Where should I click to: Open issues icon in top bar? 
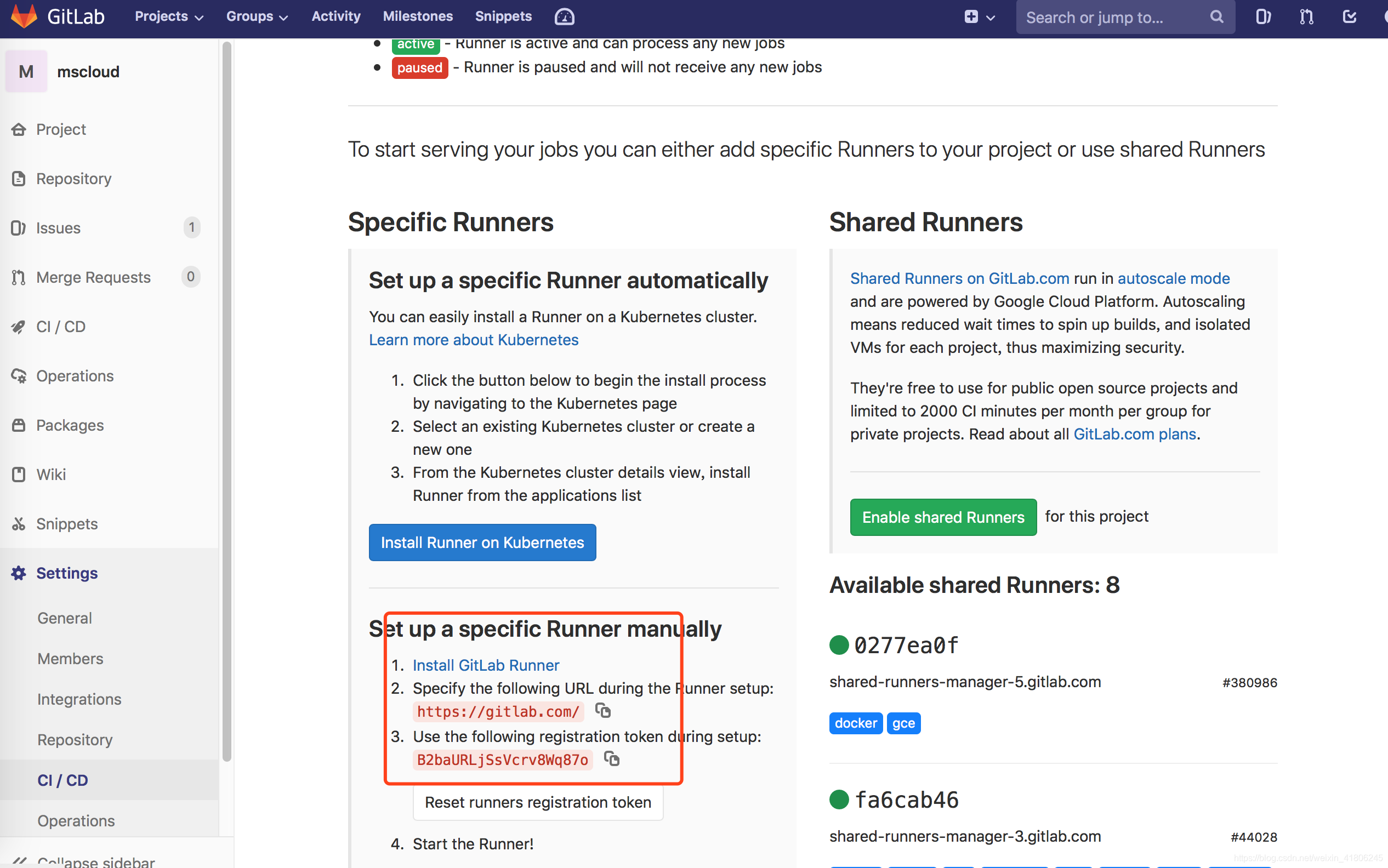point(1263,16)
